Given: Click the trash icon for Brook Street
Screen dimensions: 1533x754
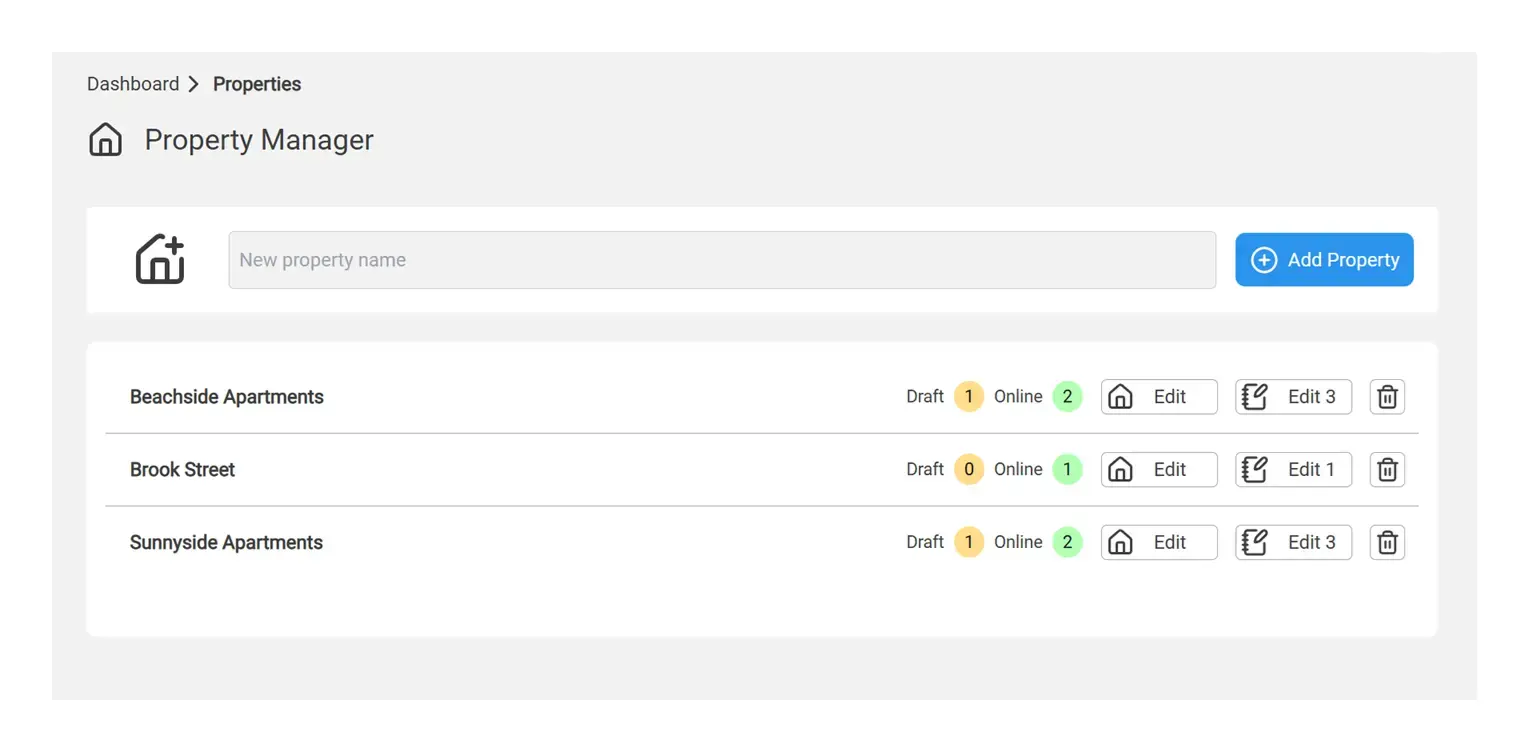Looking at the screenshot, I should (1387, 469).
